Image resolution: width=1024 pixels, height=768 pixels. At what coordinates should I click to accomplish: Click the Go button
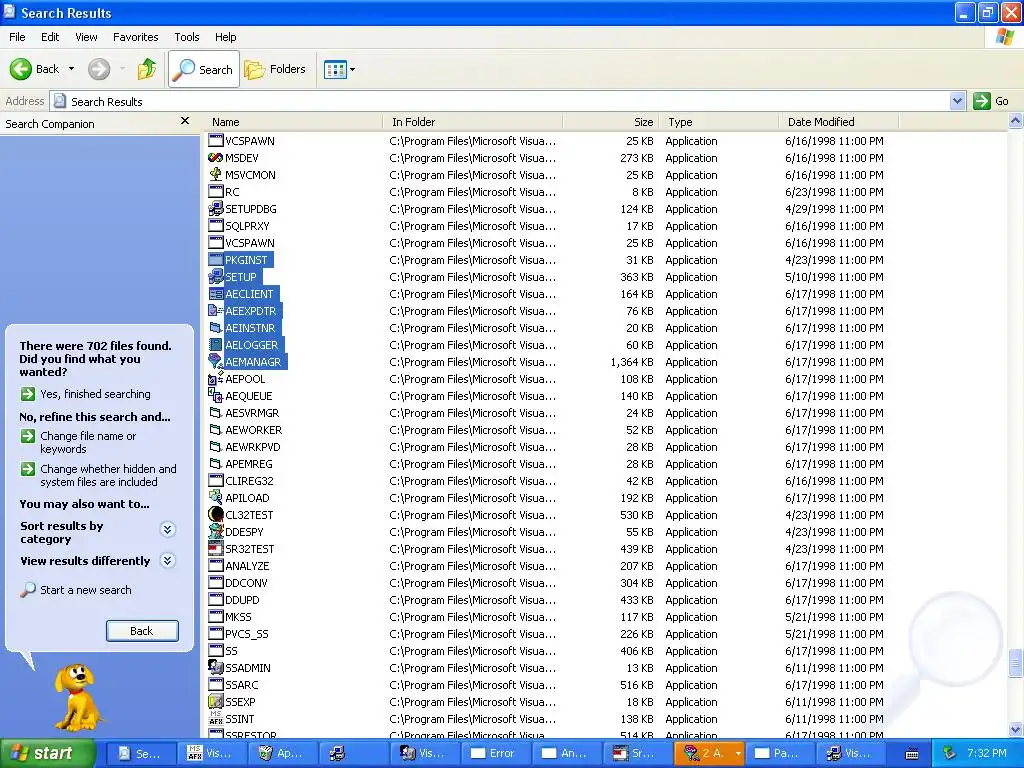[991, 101]
